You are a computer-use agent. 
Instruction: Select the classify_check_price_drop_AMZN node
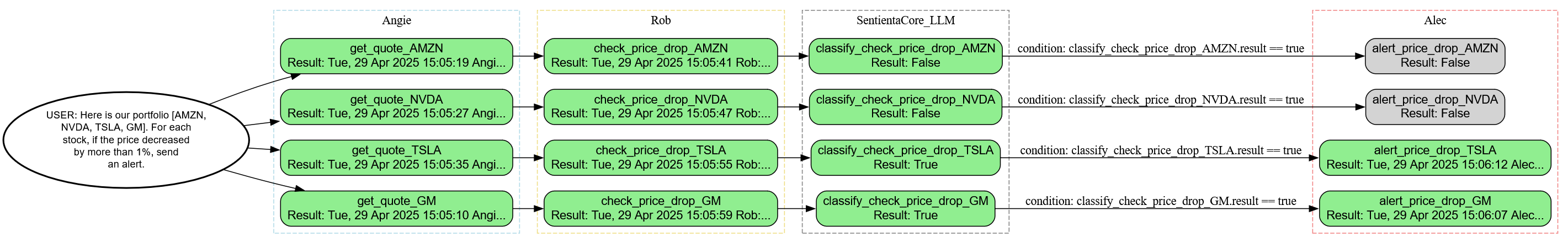tap(905, 56)
